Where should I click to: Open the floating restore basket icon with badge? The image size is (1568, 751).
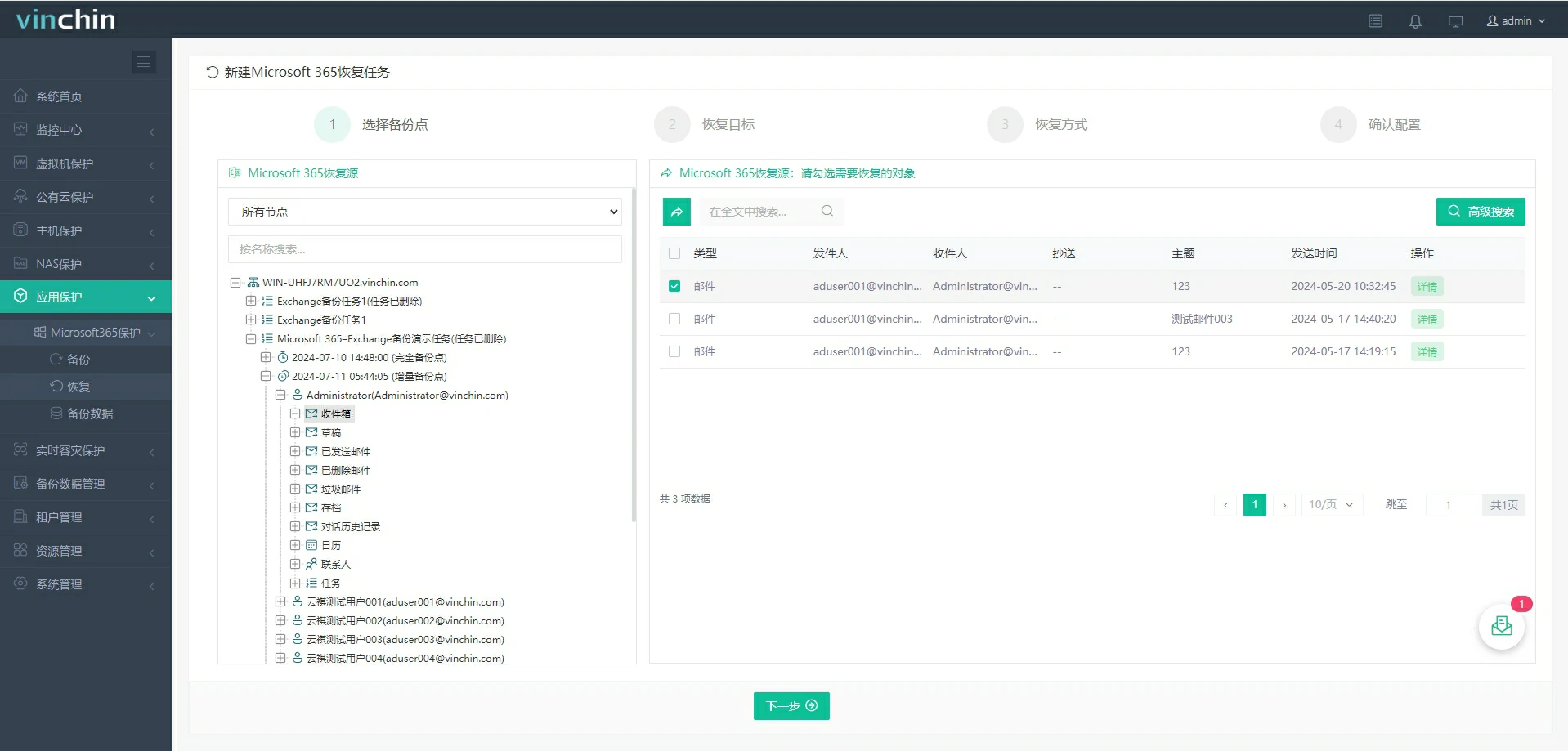(1502, 627)
